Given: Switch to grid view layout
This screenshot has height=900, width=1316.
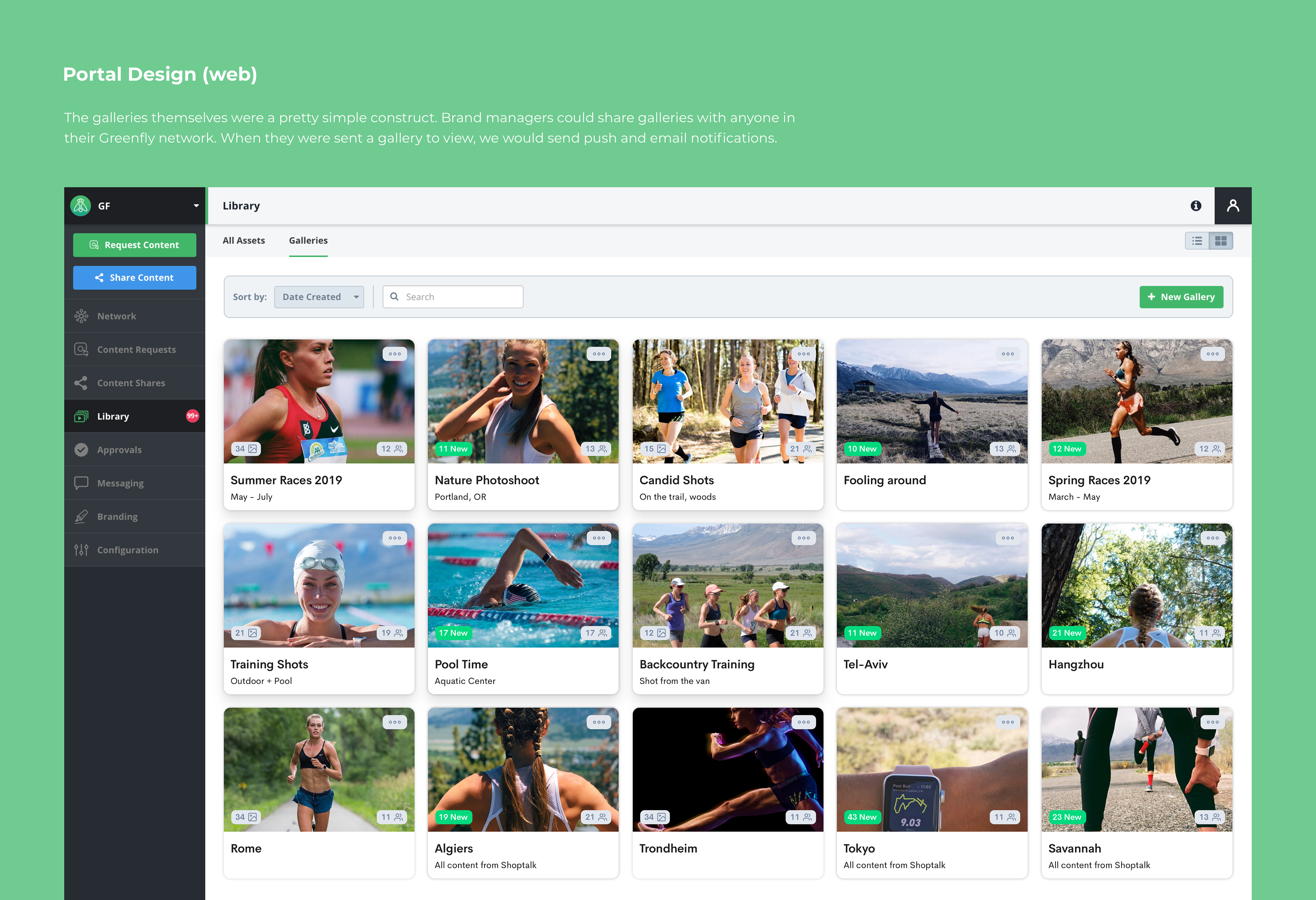Looking at the screenshot, I should 1220,241.
